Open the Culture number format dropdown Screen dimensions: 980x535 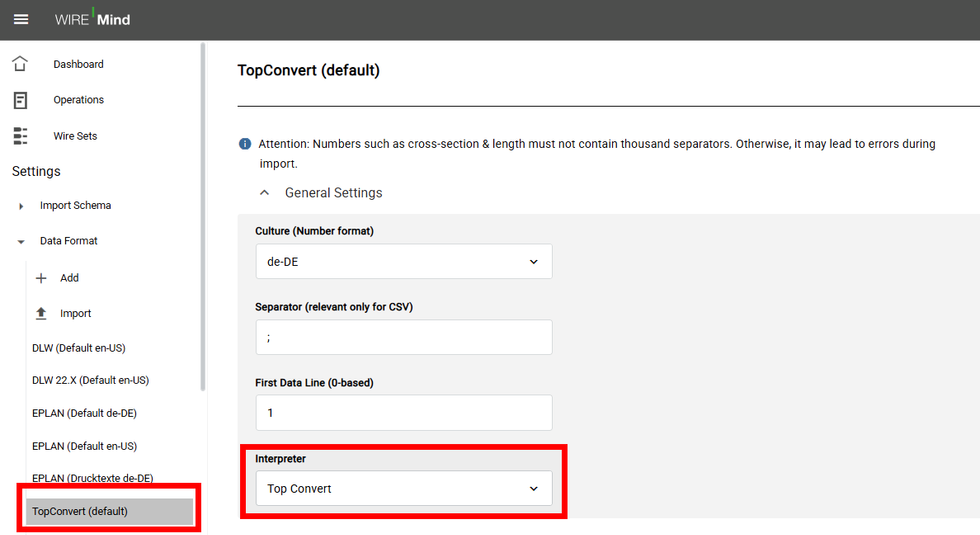[403, 262]
